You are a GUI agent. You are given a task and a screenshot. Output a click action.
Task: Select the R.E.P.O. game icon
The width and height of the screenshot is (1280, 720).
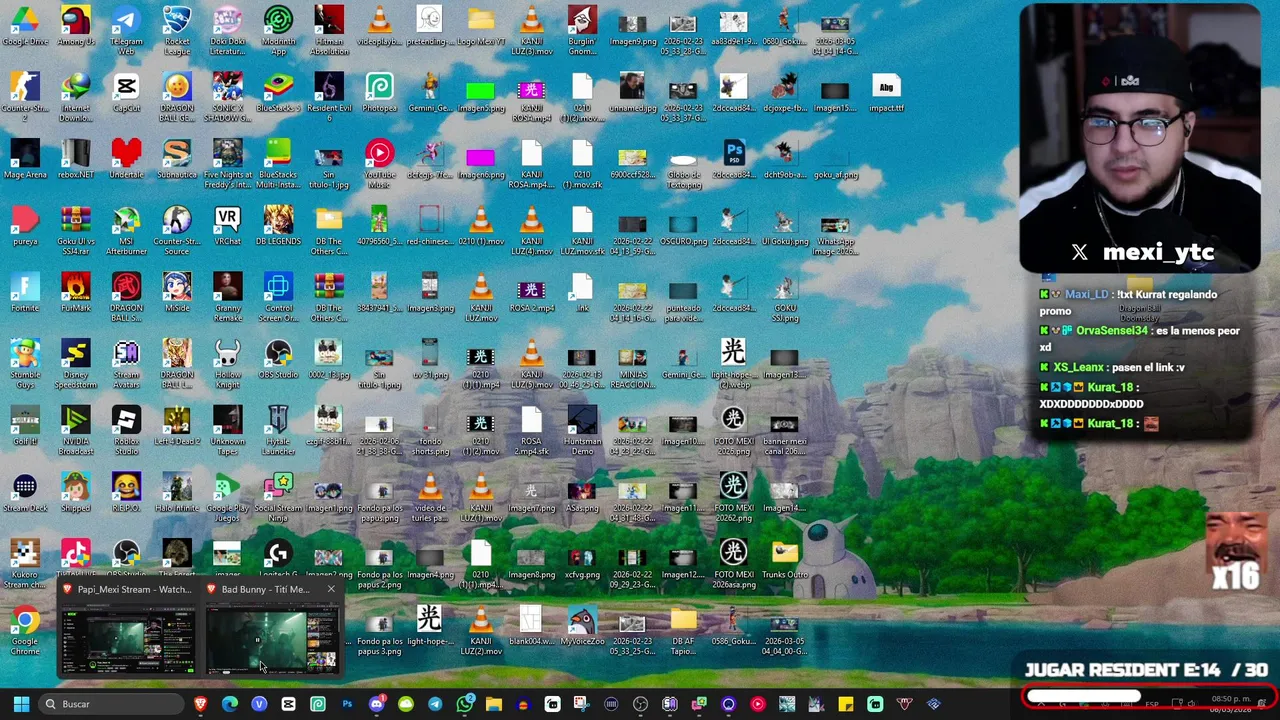(126, 493)
